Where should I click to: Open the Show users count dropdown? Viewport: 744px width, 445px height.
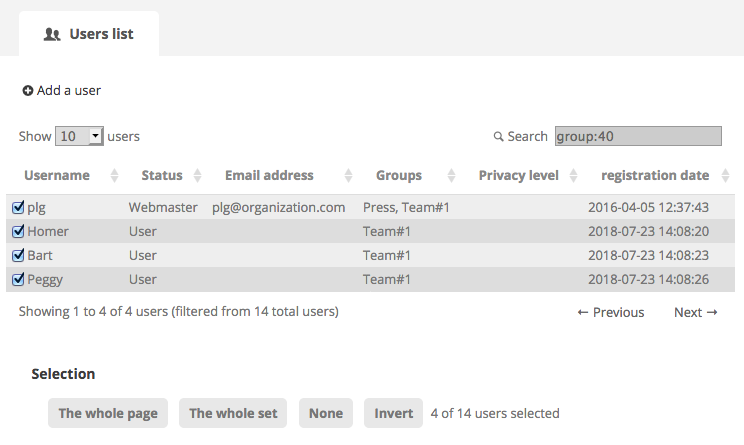point(79,136)
